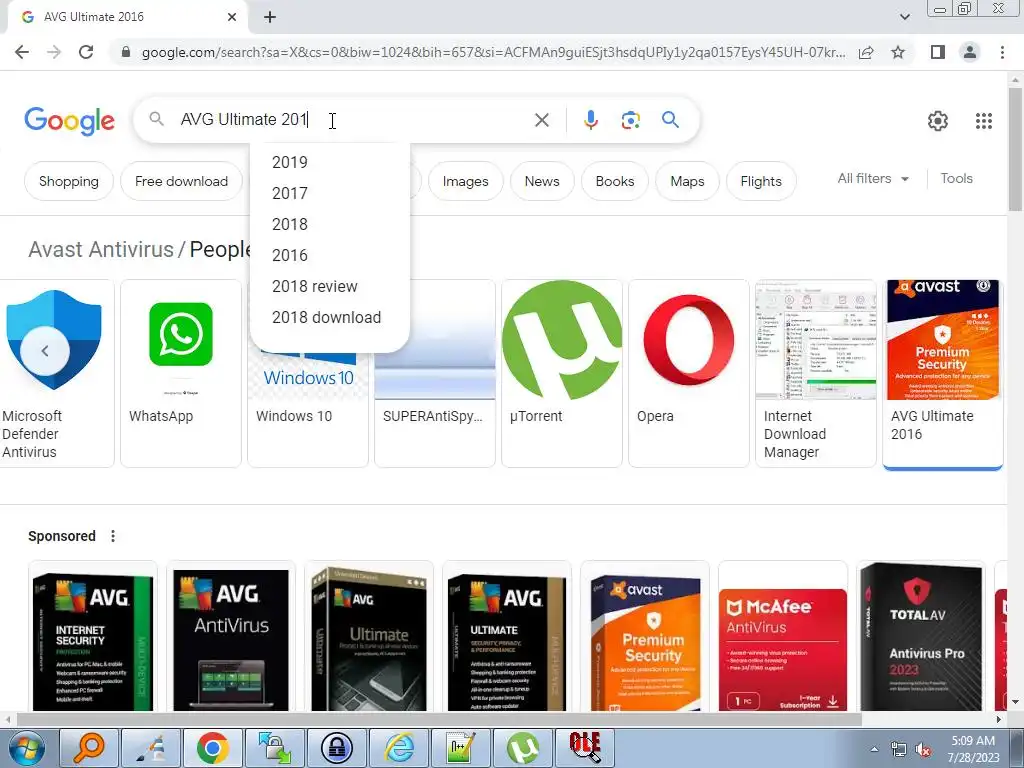Share this page icon in address bar
This screenshot has width=1024, height=768.
point(866,52)
